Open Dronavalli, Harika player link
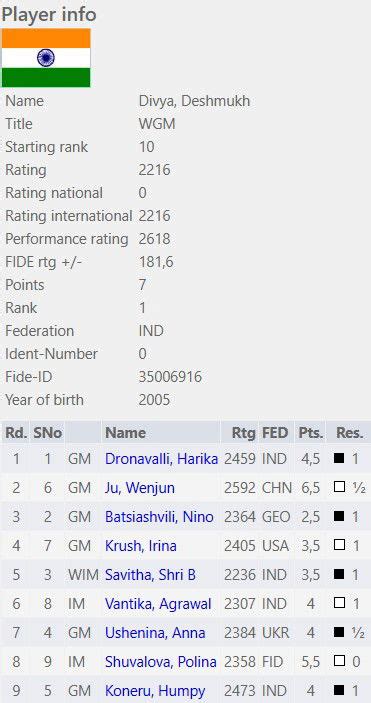 click(161, 459)
